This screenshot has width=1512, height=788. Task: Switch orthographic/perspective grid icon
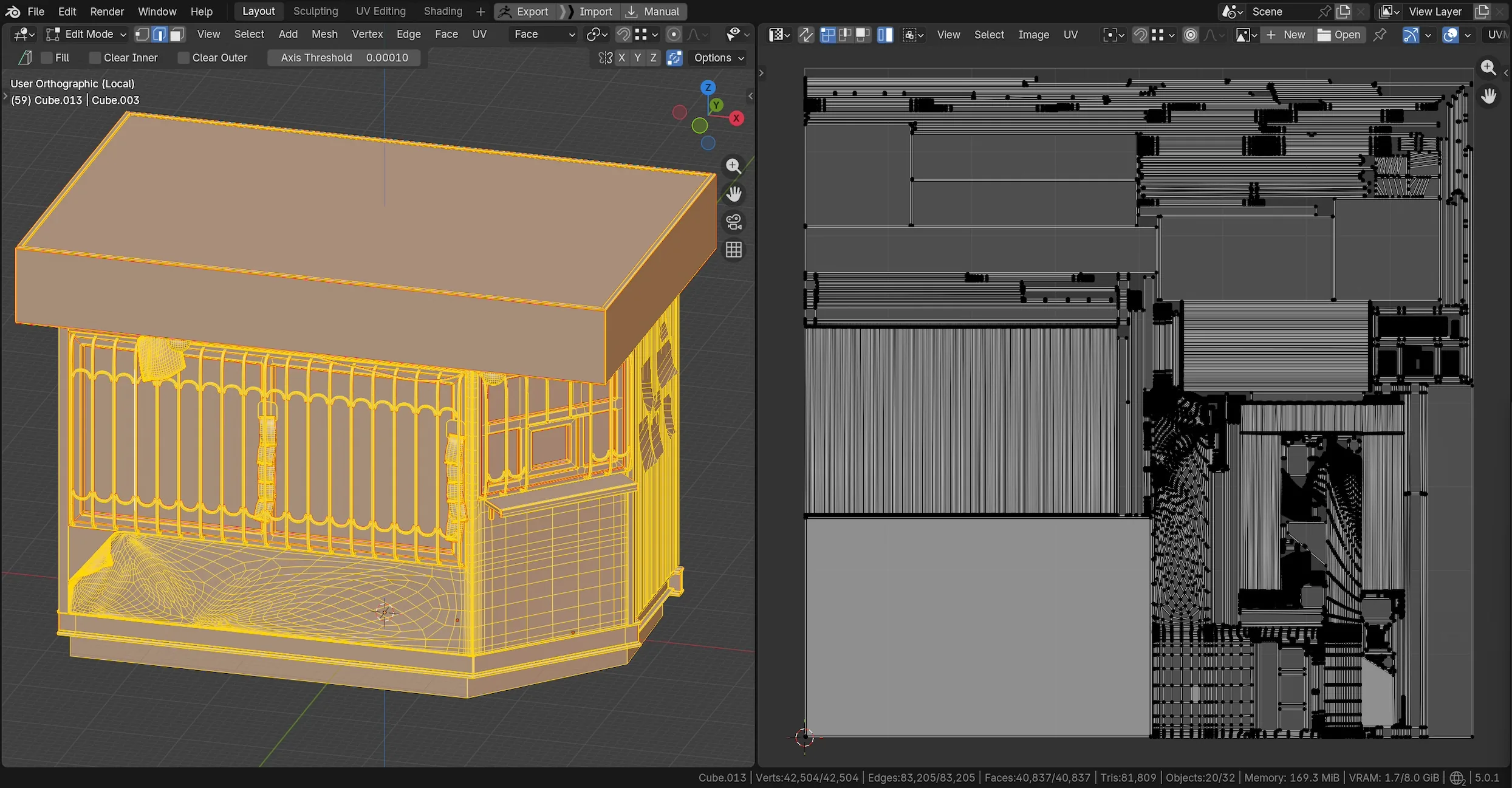click(734, 250)
